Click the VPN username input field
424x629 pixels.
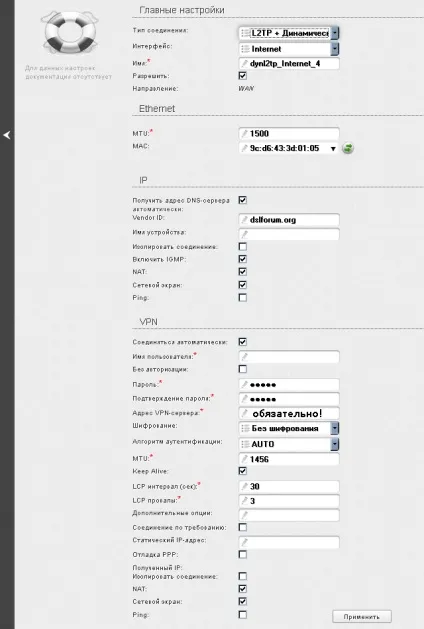pos(289,357)
